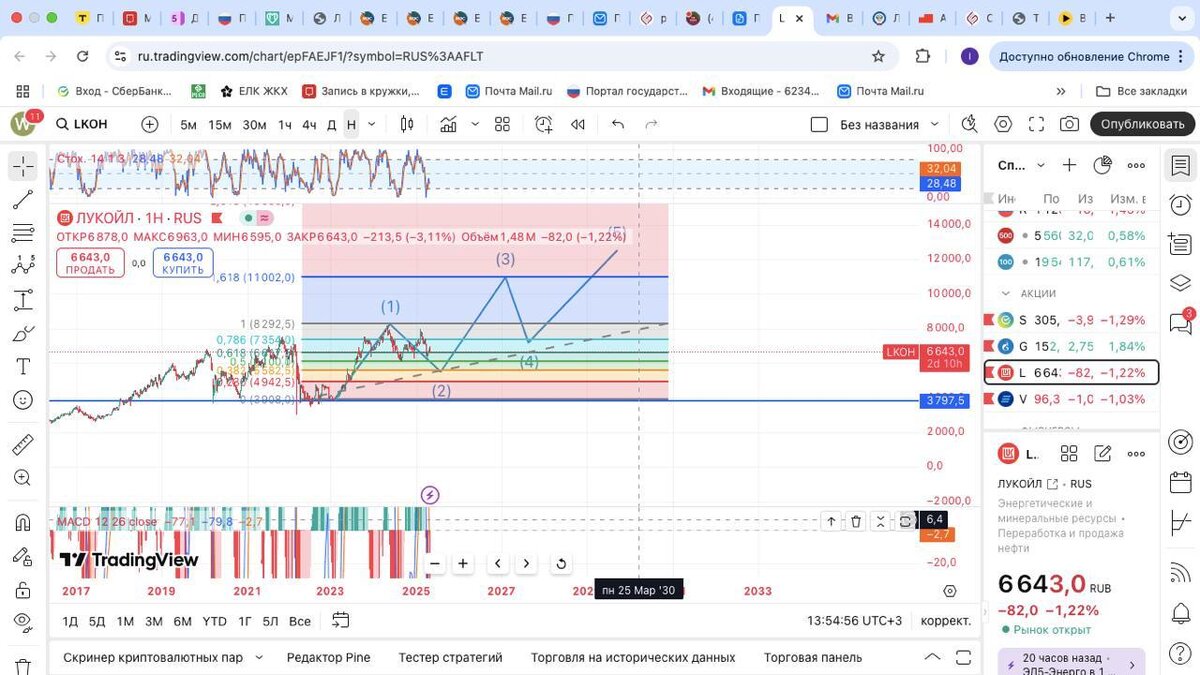Select the Elliott wave patterns tool
This screenshot has width=1200, height=675.
pyautogui.click(x=23, y=266)
